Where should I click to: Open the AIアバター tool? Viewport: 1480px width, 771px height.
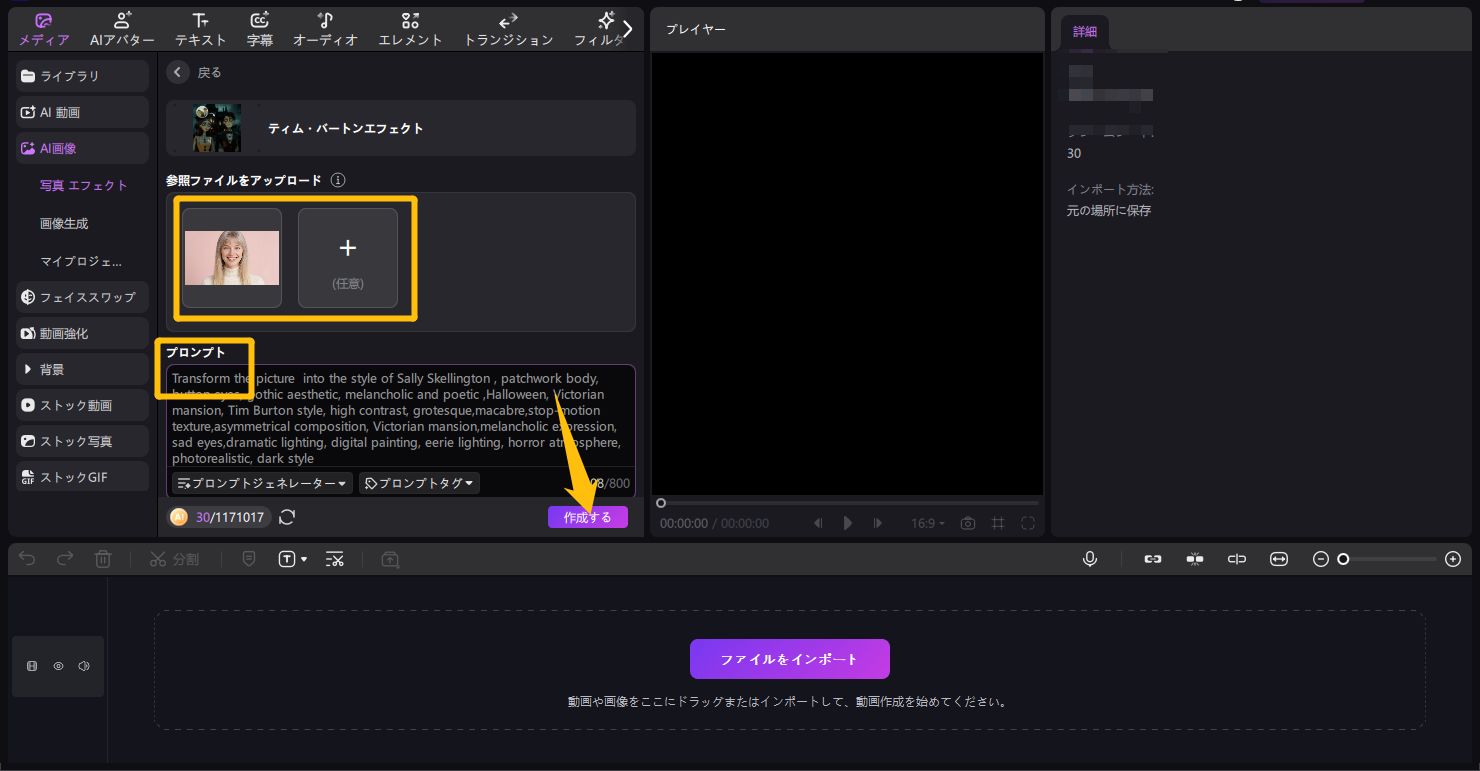pos(122,29)
